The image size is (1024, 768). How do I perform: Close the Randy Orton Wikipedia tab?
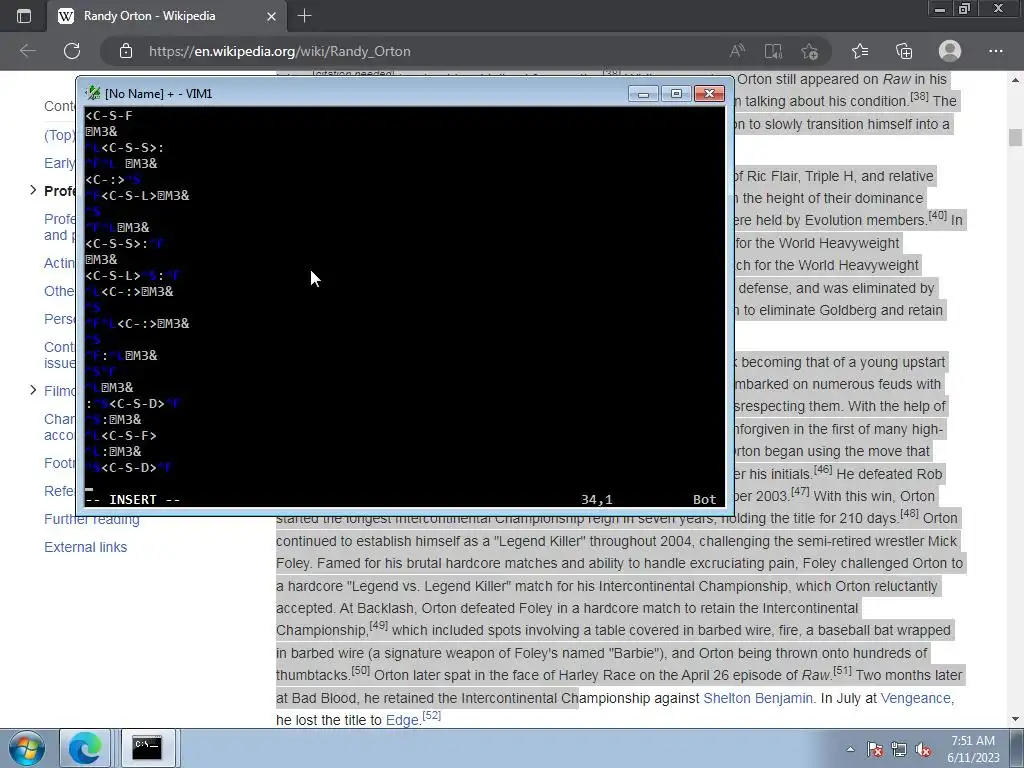(x=271, y=16)
